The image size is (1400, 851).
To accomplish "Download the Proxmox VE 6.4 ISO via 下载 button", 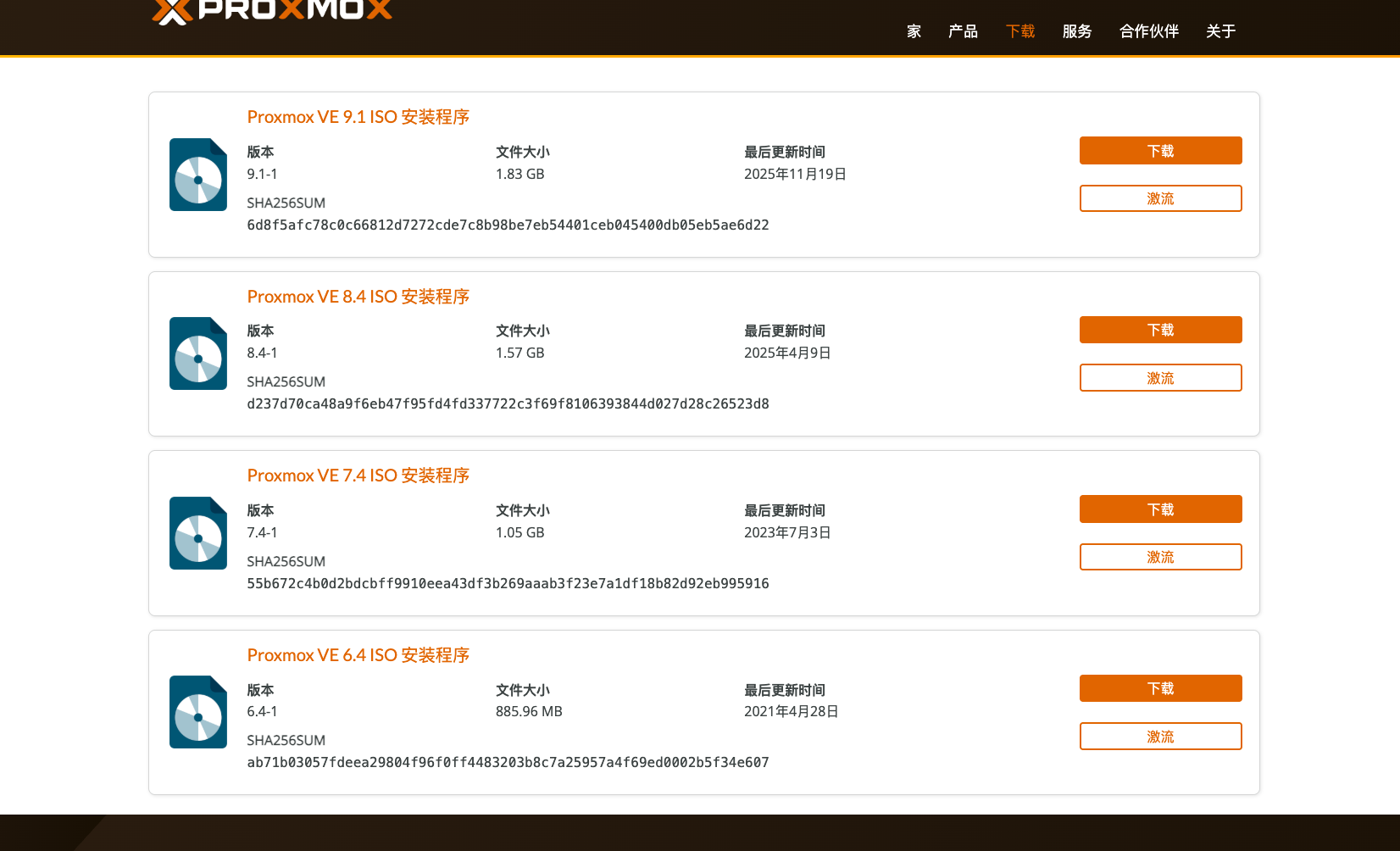I will click(x=1161, y=688).
